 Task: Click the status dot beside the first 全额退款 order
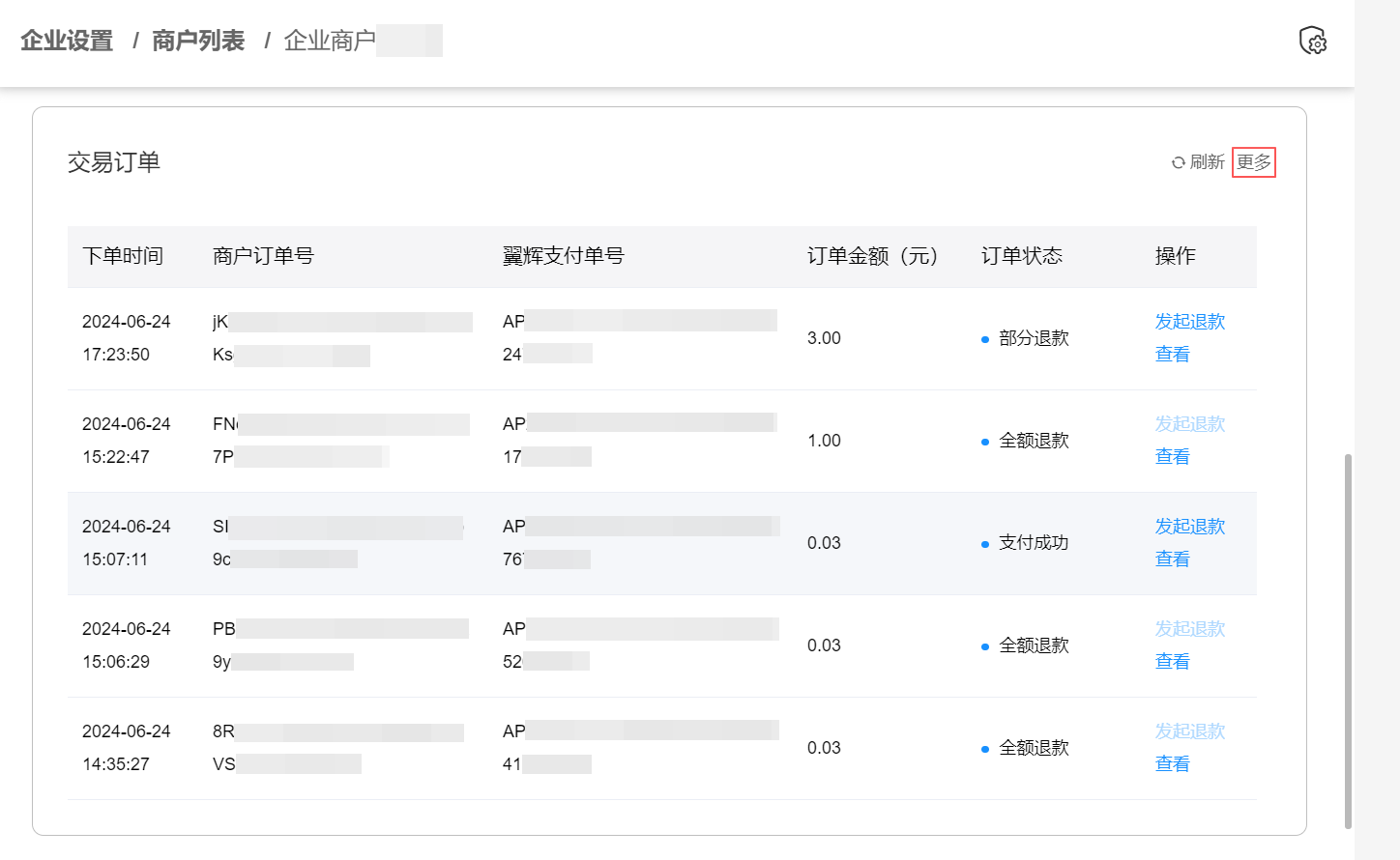[x=984, y=441]
